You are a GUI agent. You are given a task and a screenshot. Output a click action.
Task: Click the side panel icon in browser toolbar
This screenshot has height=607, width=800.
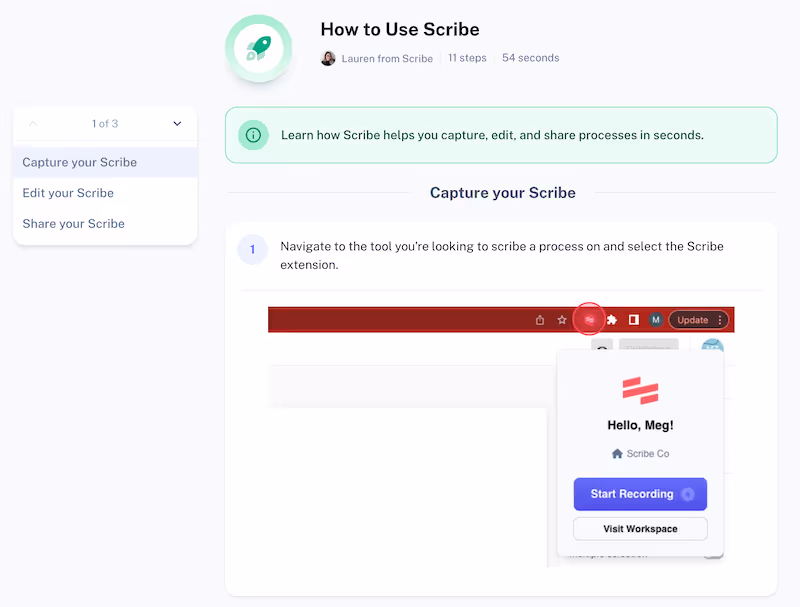tap(634, 320)
